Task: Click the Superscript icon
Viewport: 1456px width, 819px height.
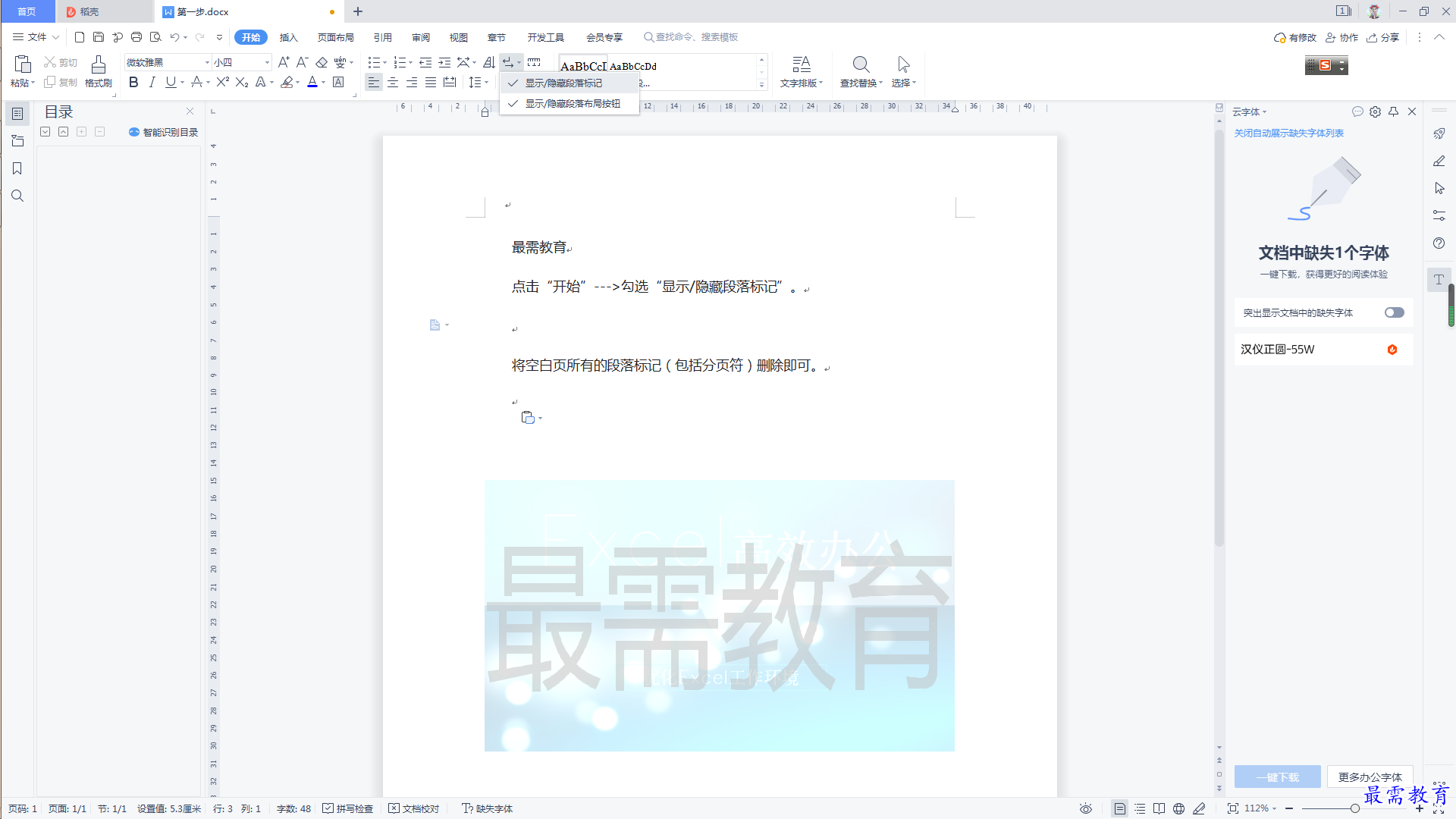Action: (222, 82)
